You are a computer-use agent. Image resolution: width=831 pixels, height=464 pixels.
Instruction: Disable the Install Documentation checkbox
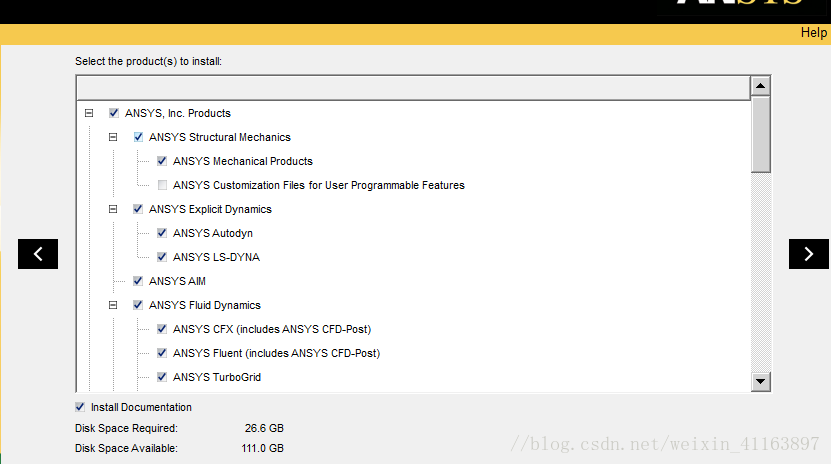coord(80,407)
